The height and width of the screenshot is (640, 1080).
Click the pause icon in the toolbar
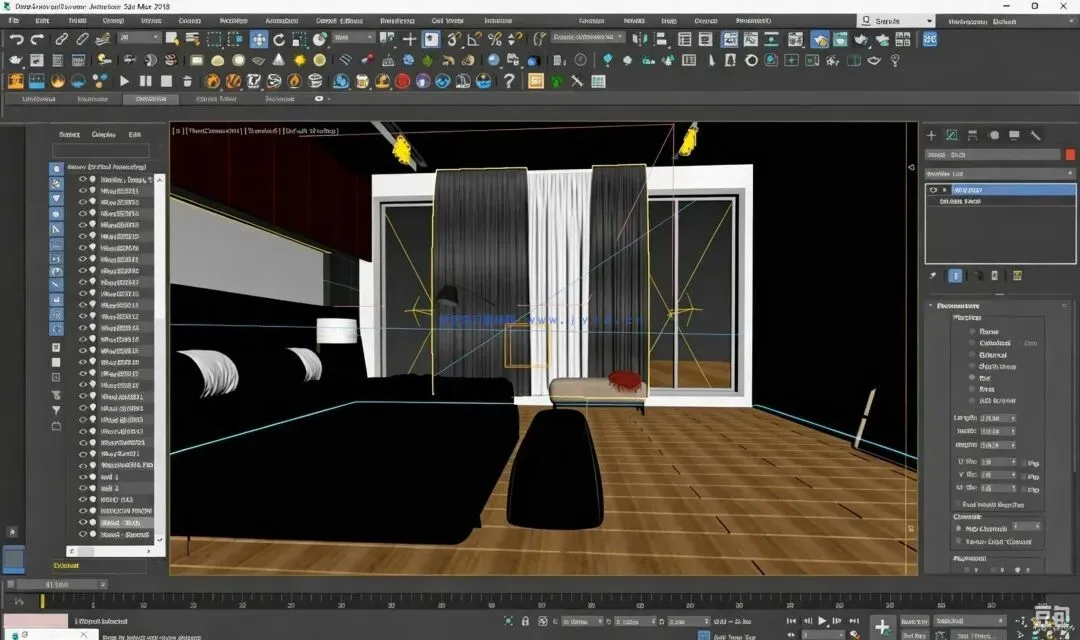(x=145, y=81)
